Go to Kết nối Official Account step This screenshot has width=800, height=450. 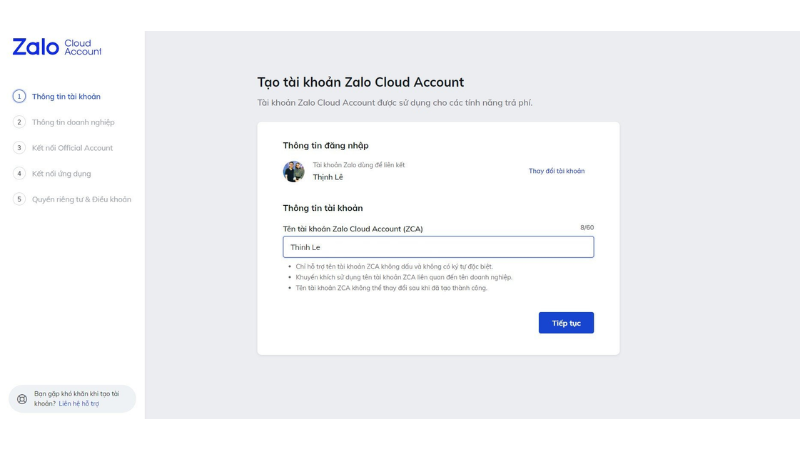[x=72, y=148]
